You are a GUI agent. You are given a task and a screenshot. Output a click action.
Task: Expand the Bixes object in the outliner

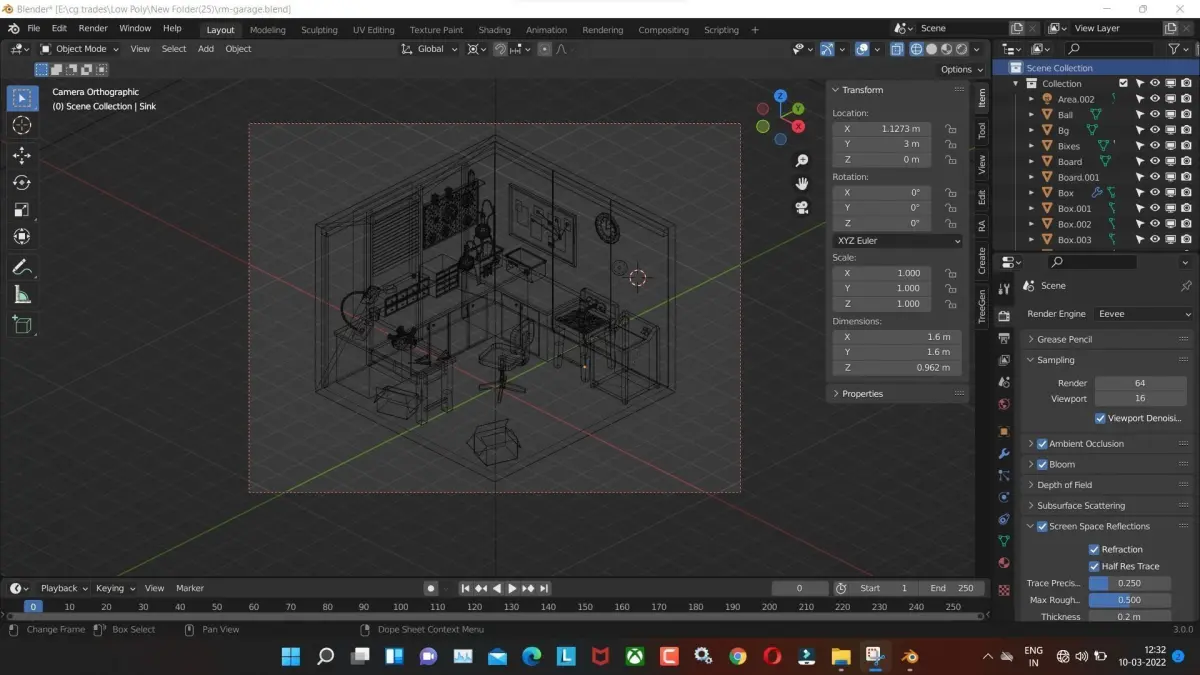pyautogui.click(x=1032, y=146)
